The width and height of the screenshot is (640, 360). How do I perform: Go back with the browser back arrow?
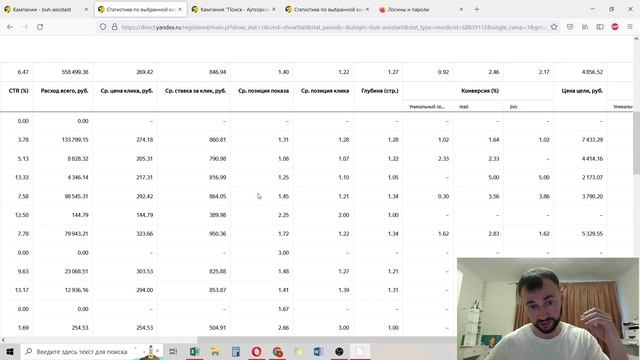coord(10,27)
